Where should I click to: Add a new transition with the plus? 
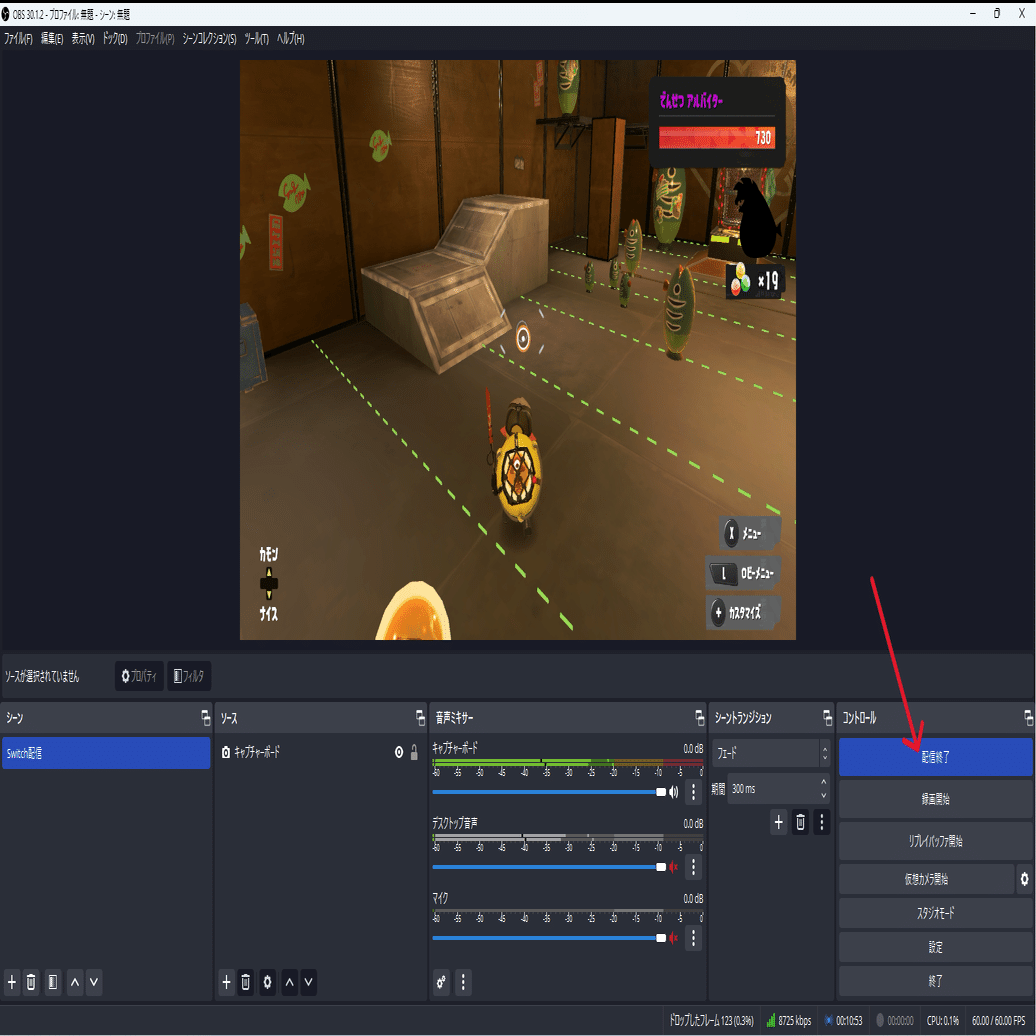coord(778,822)
